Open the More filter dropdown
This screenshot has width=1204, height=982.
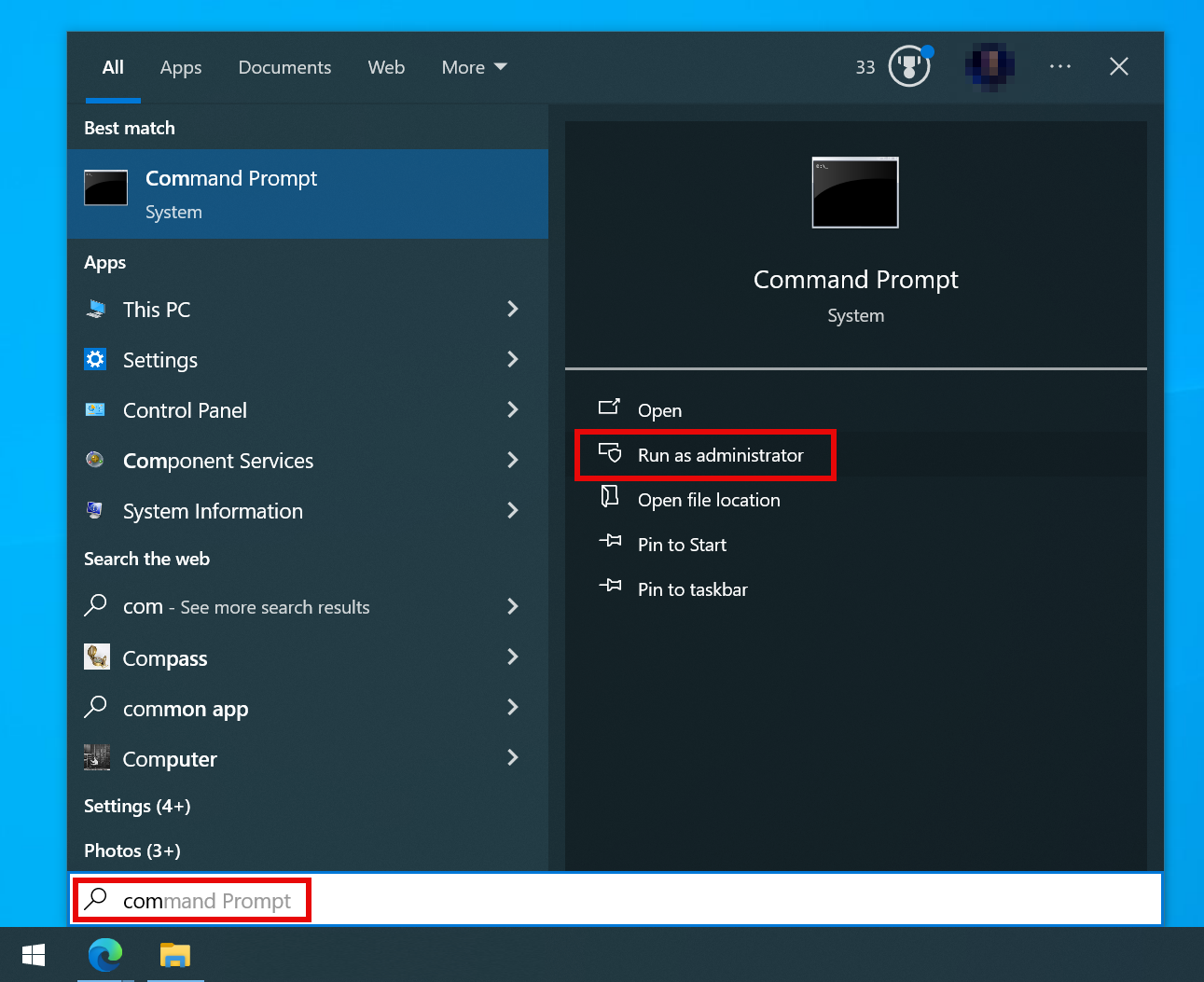coord(474,67)
